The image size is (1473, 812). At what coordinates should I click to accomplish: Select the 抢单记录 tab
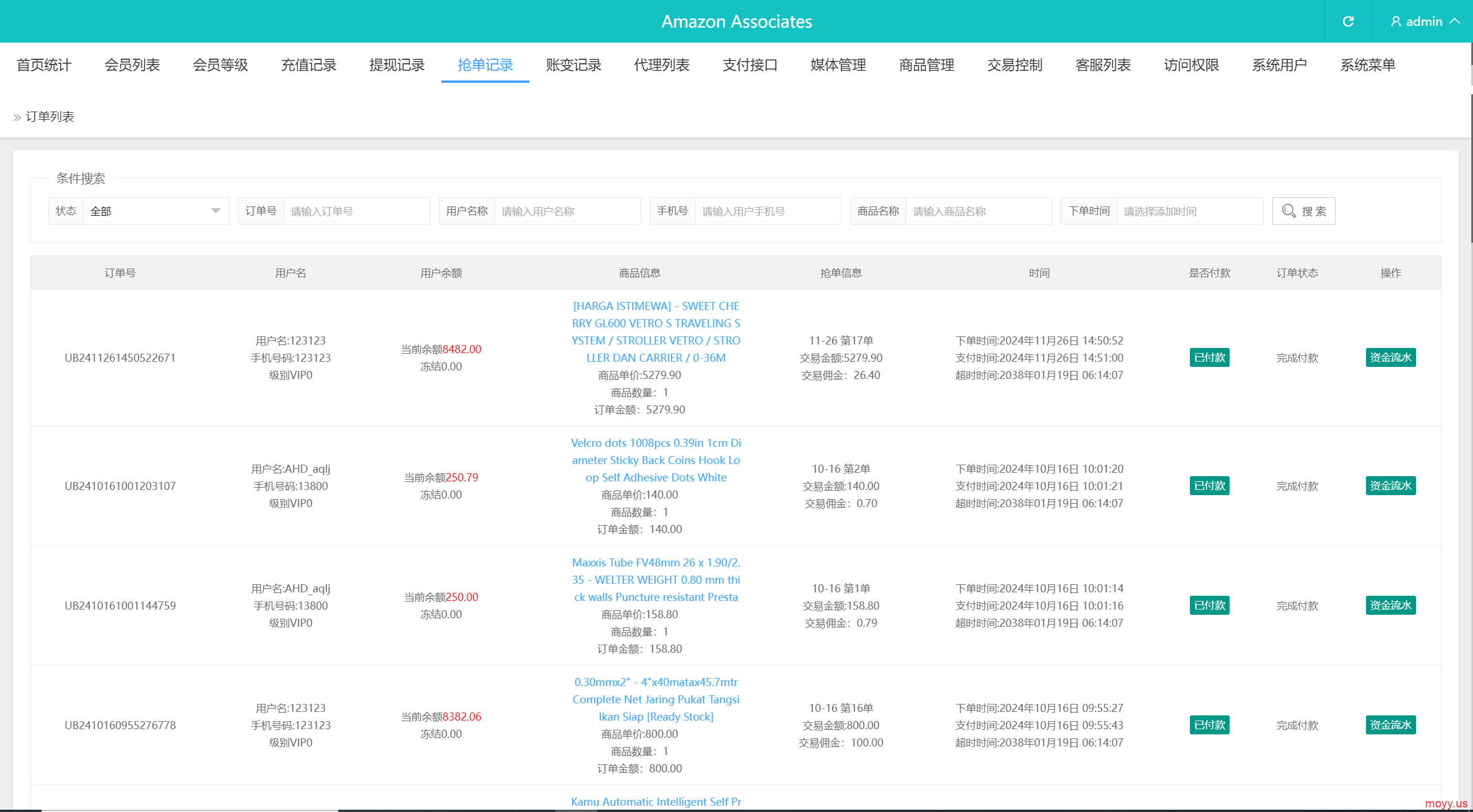485,65
